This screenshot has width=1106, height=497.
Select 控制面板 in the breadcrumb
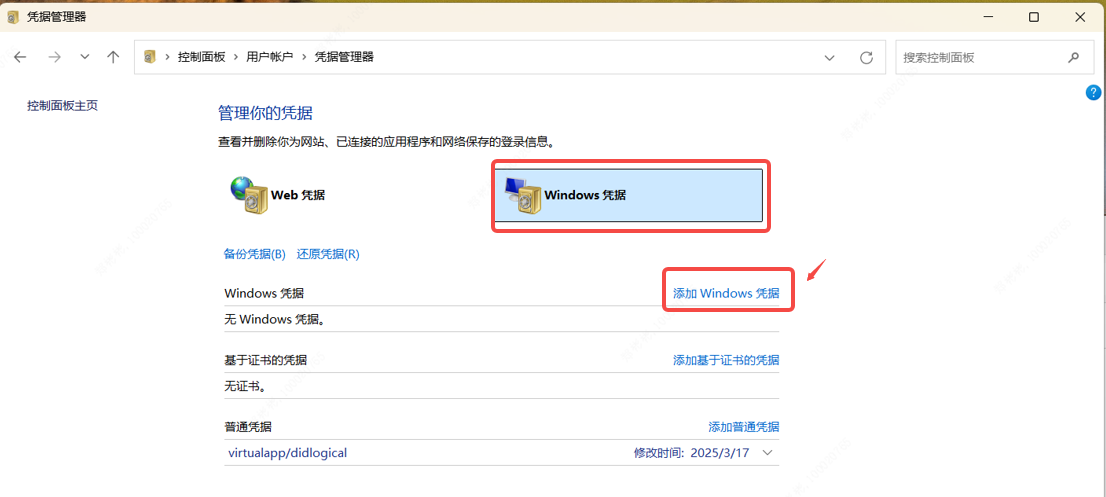point(201,57)
